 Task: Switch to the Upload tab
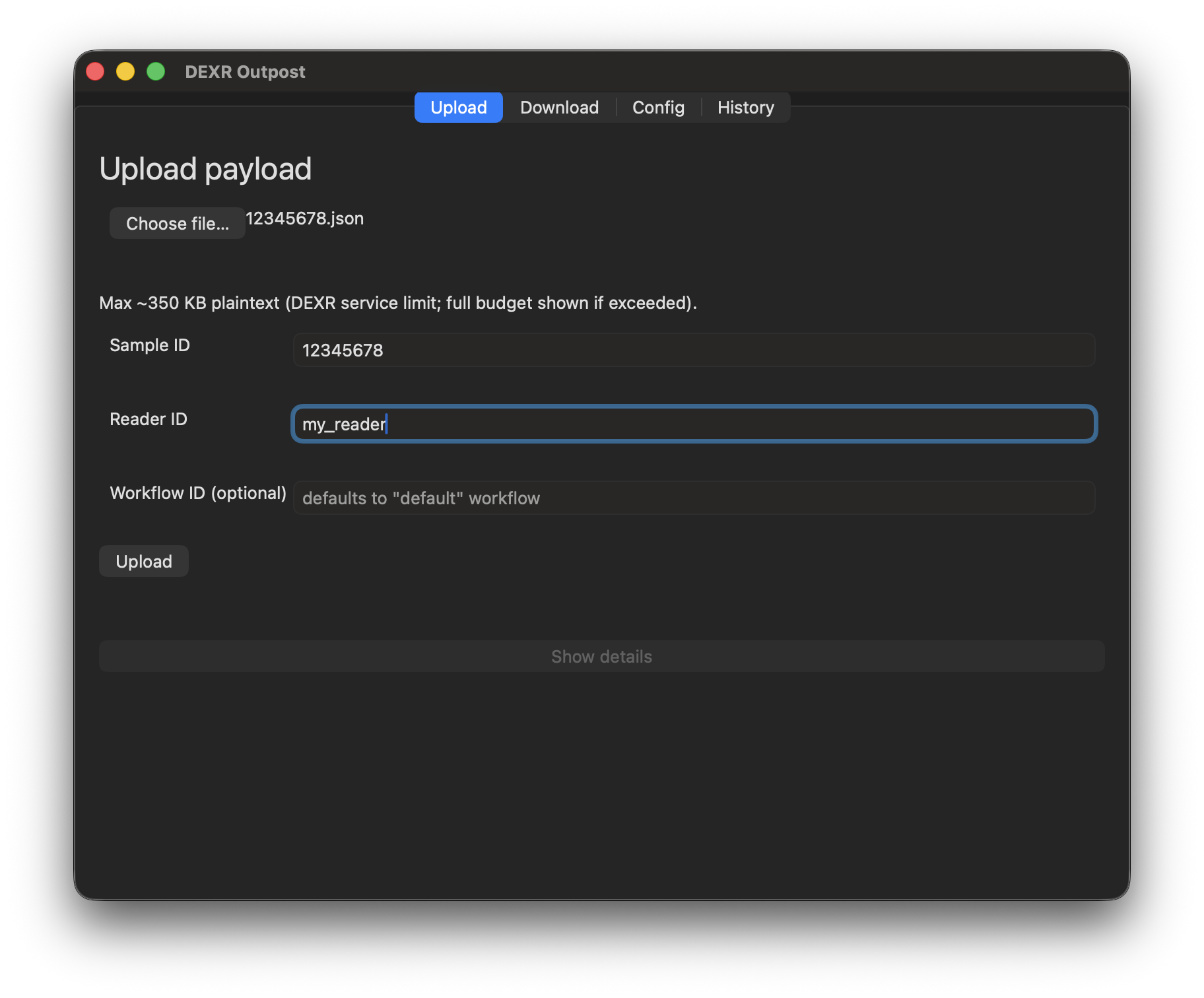point(459,108)
